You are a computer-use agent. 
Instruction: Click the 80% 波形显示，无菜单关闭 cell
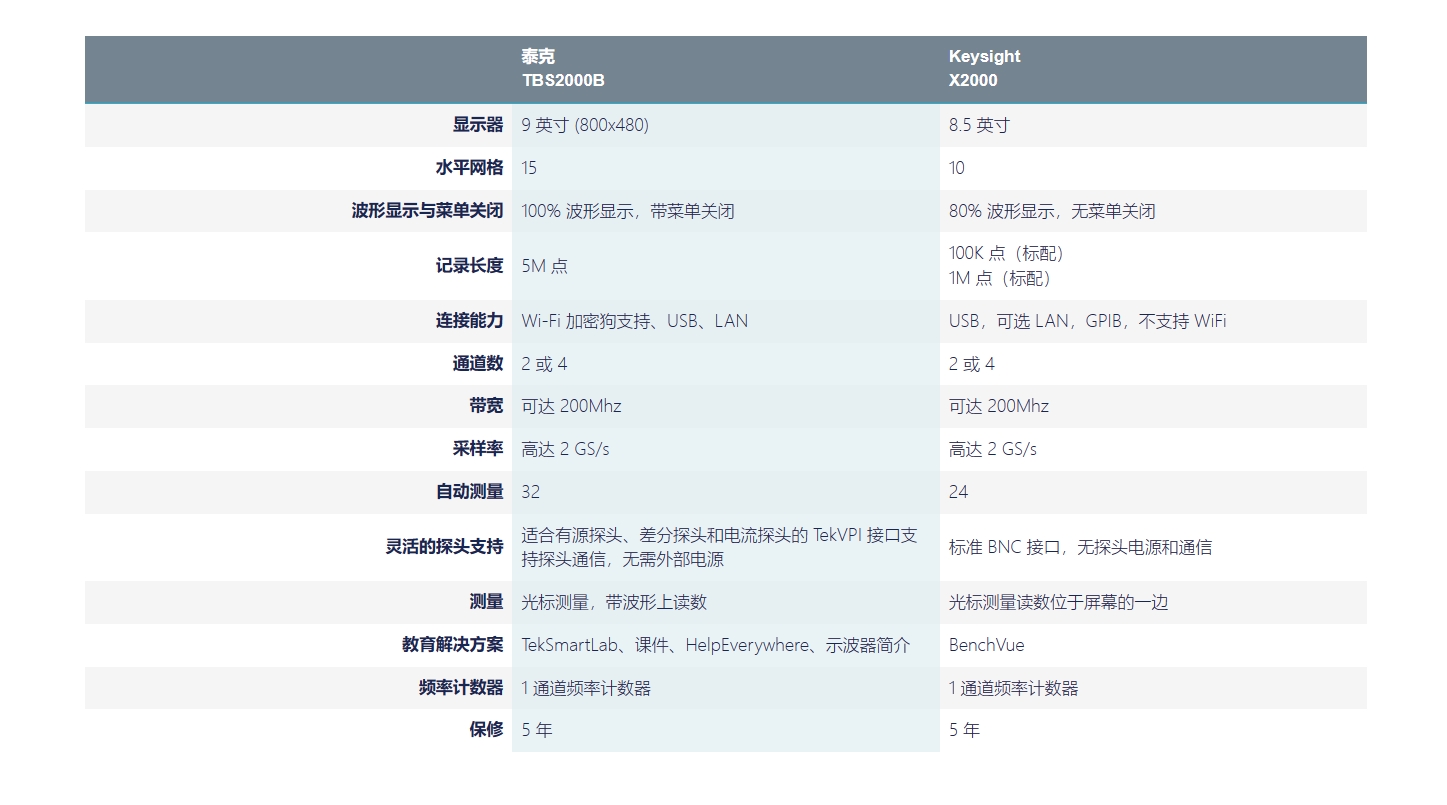(x=1052, y=211)
